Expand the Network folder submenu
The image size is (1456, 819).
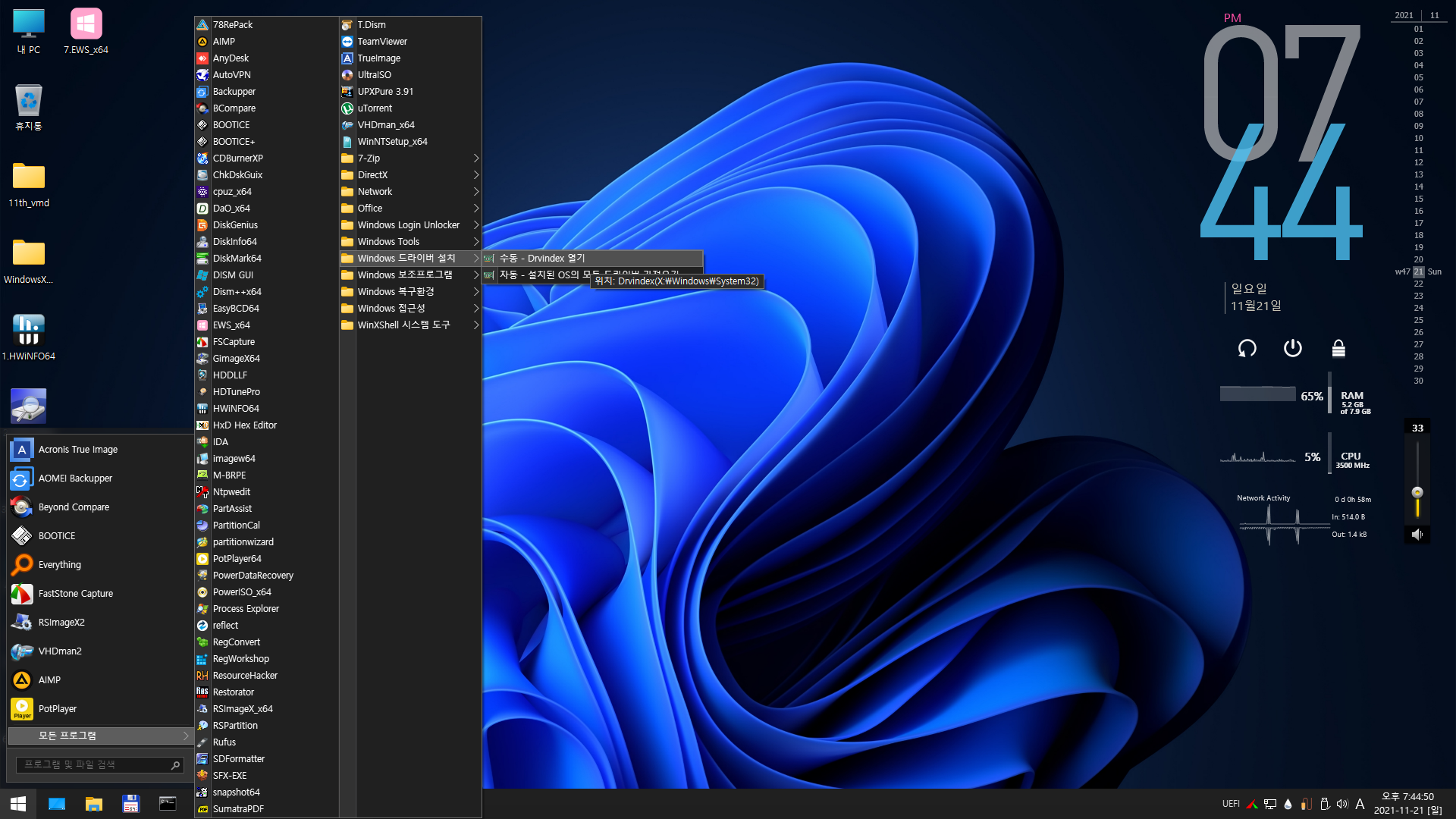[x=410, y=192]
